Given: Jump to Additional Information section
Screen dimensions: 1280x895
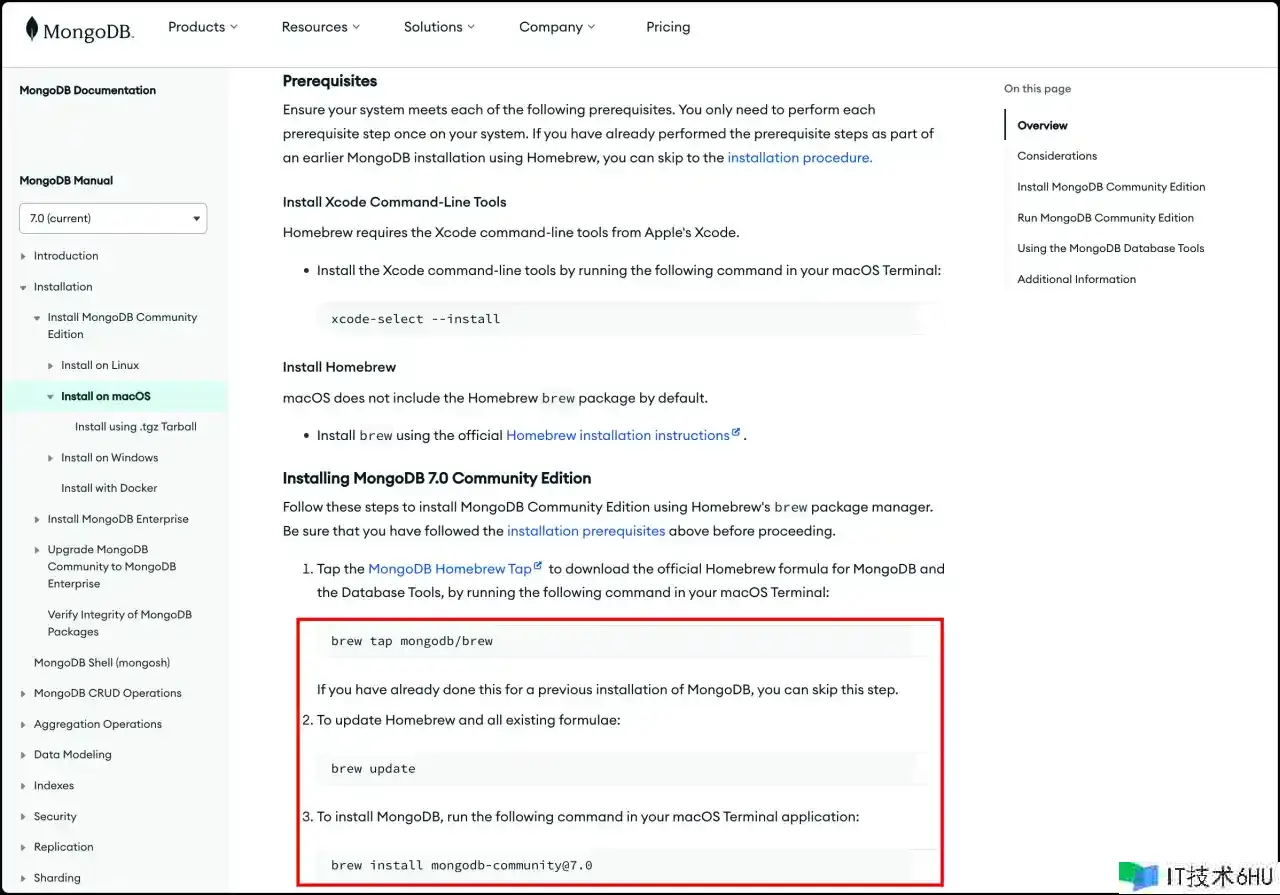Looking at the screenshot, I should (1077, 280).
